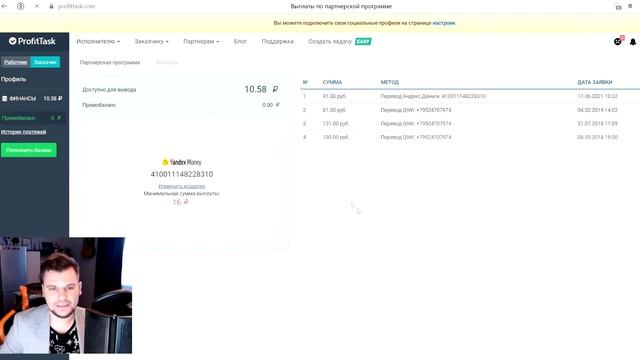Image resolution: width=640 pixels, height=360 pixels.
Task: Open the round avatar icon with red badge
Action: coord(618,41)
